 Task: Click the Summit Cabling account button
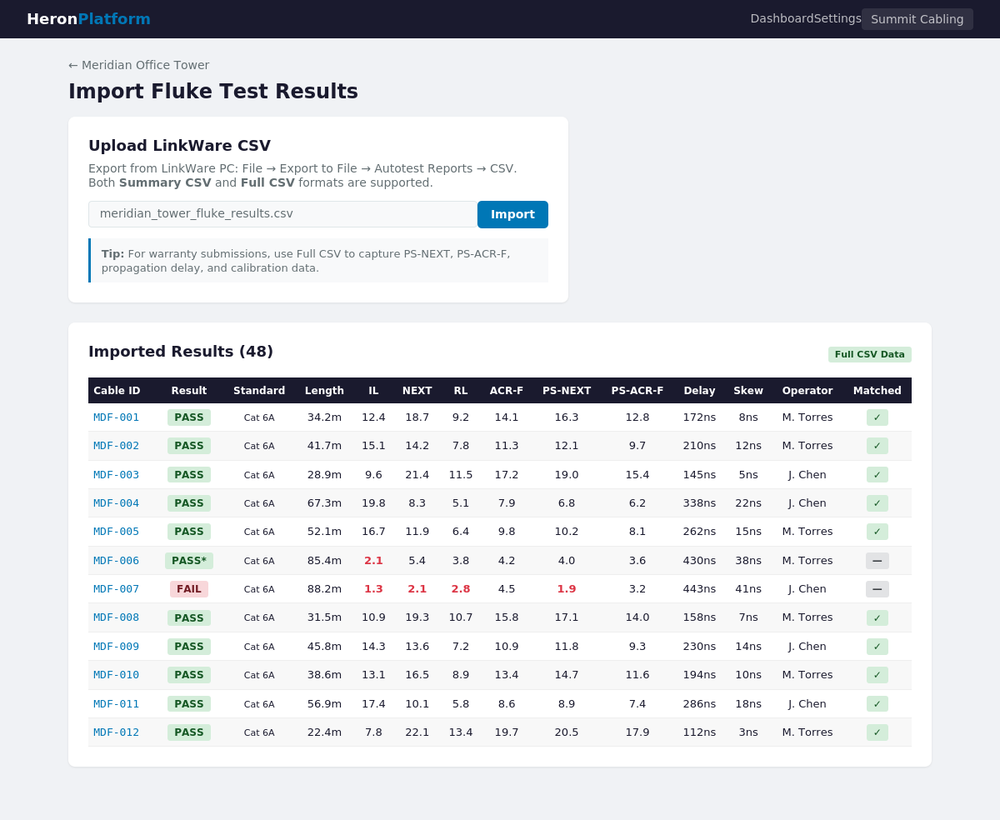tap(916, 18)
